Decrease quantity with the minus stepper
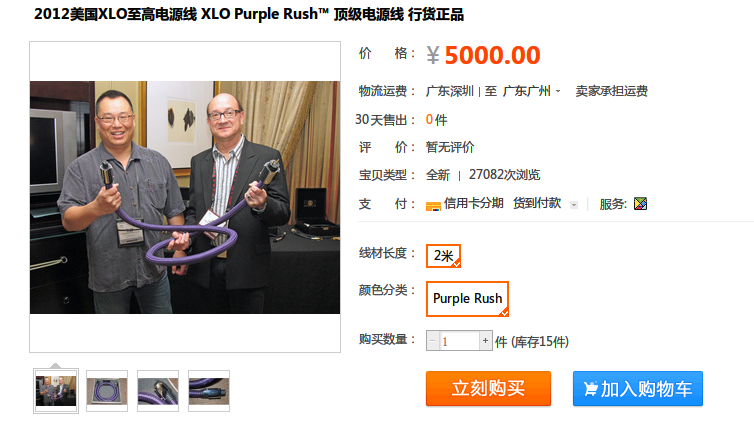 pos(432,341)
